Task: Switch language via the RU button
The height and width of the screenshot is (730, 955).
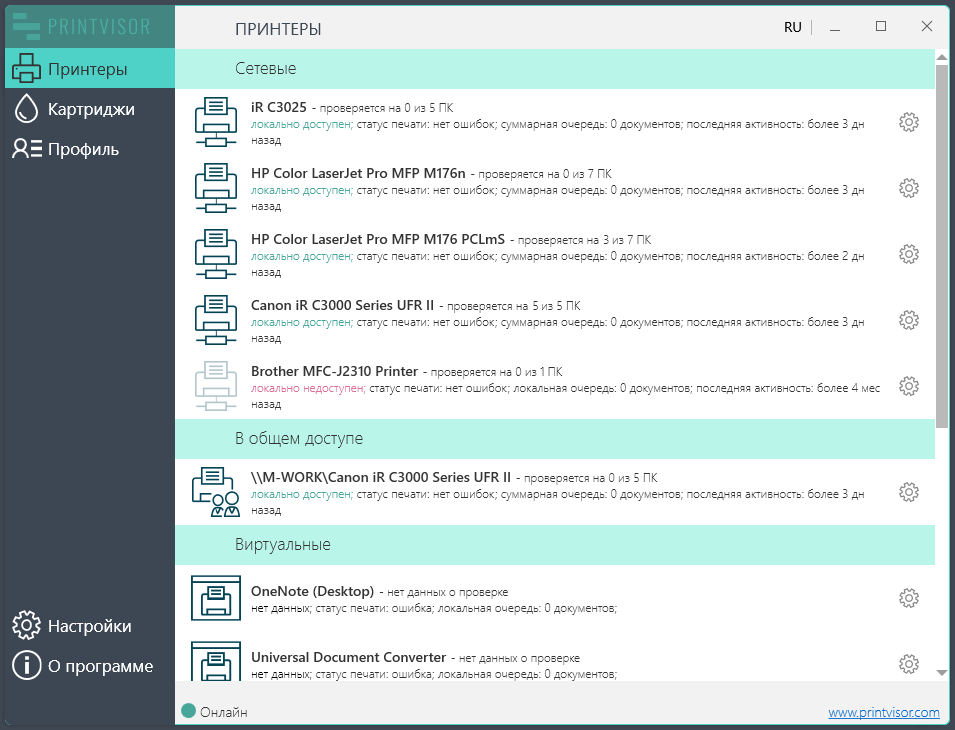Action: point(792,27)
